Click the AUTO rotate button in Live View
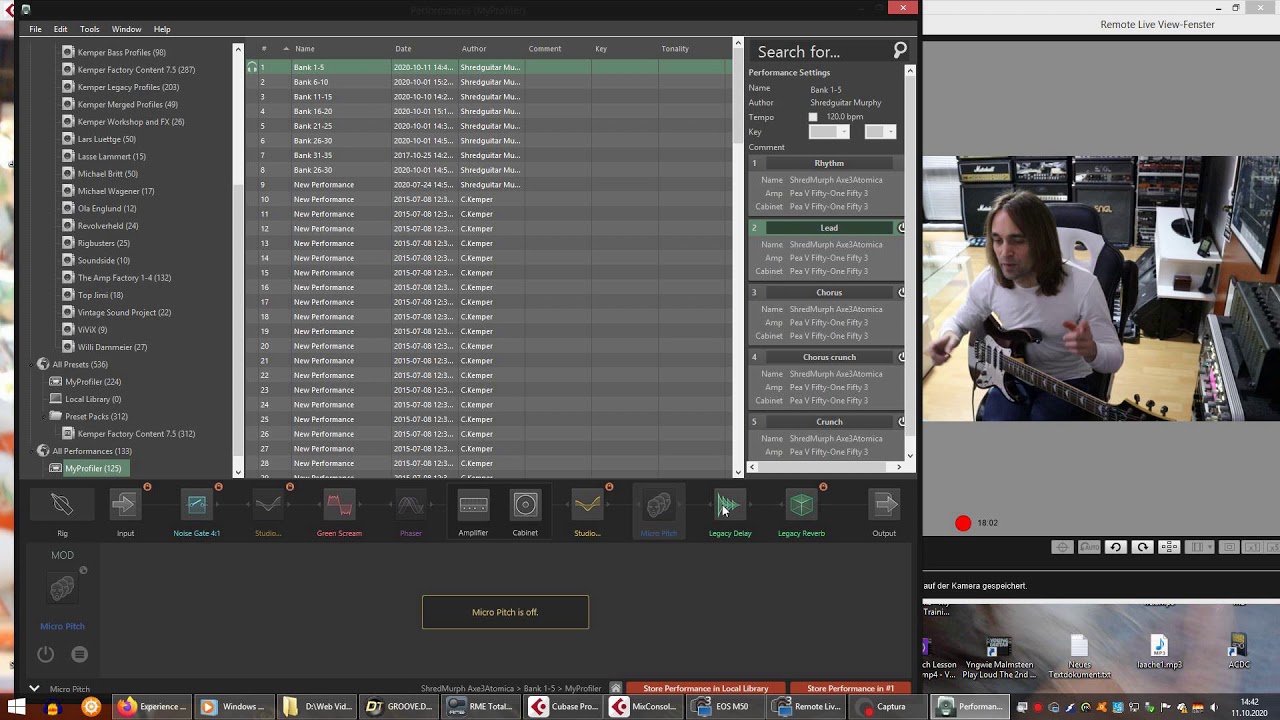This screenshot has height=720, width=1280. click(x=1089, y=547)
